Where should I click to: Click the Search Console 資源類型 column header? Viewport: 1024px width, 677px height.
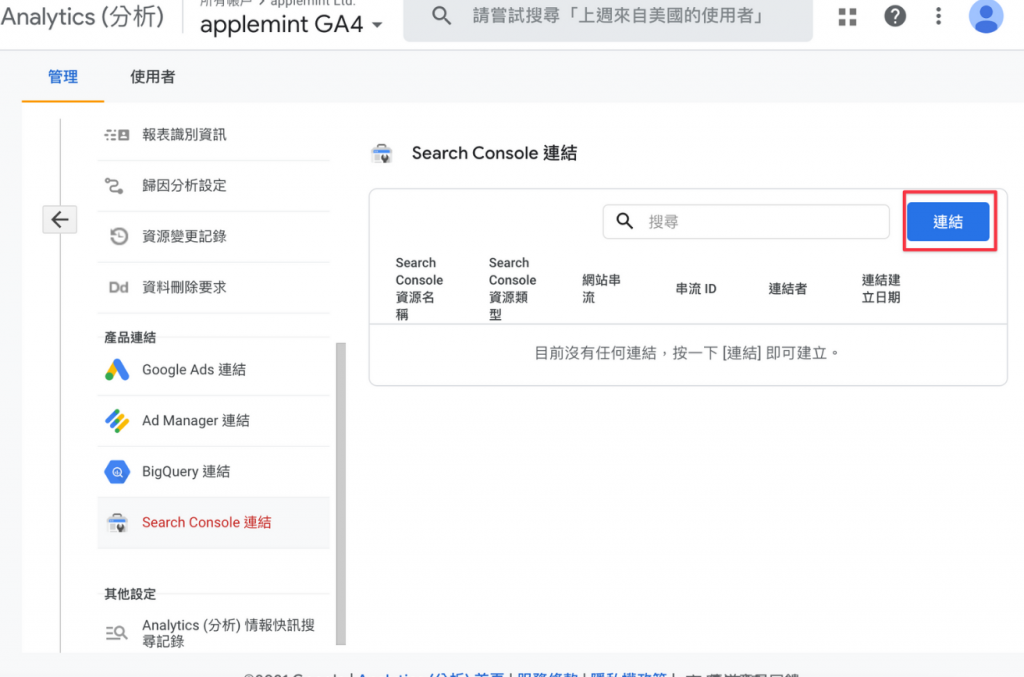pos(512,289)
